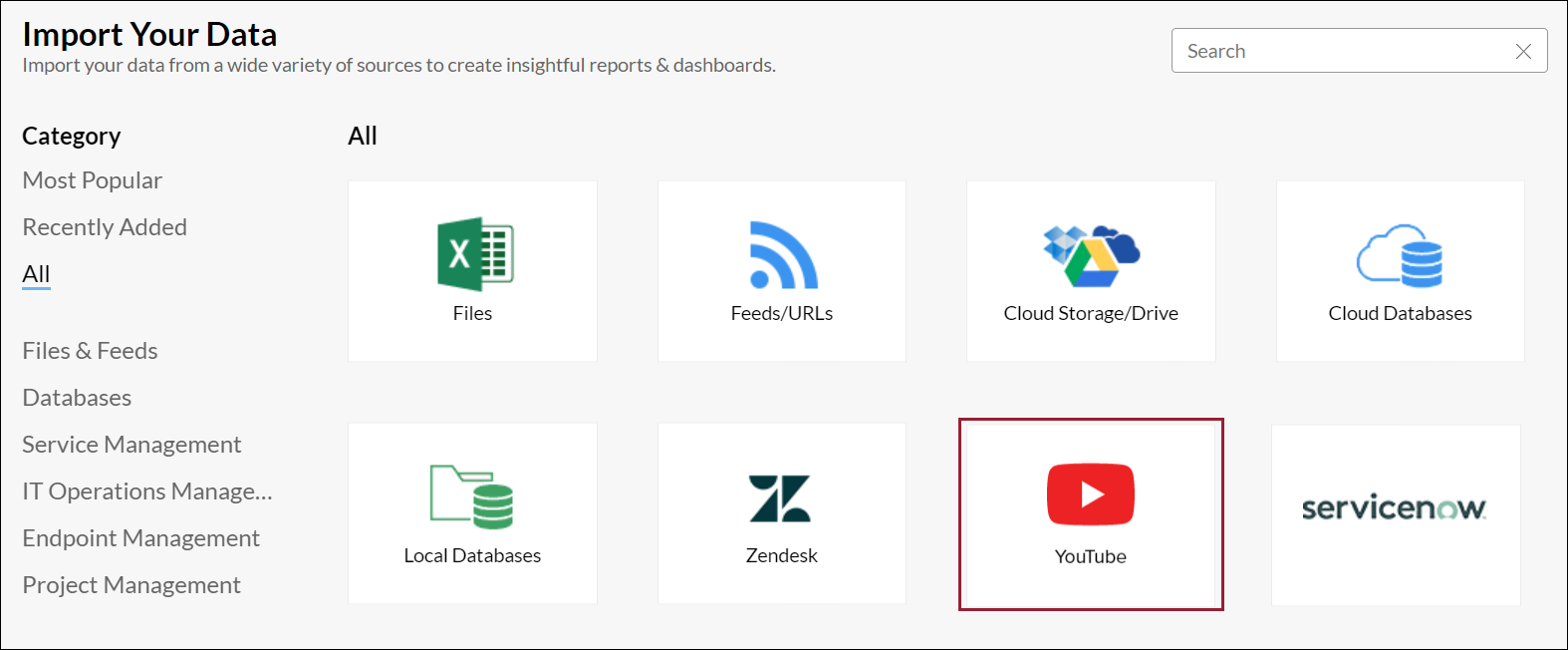Image resolution: width=1568 pixels, height=650 pixels.
Task: Click the red YouTube play icon
Action: pos(1091,494)
